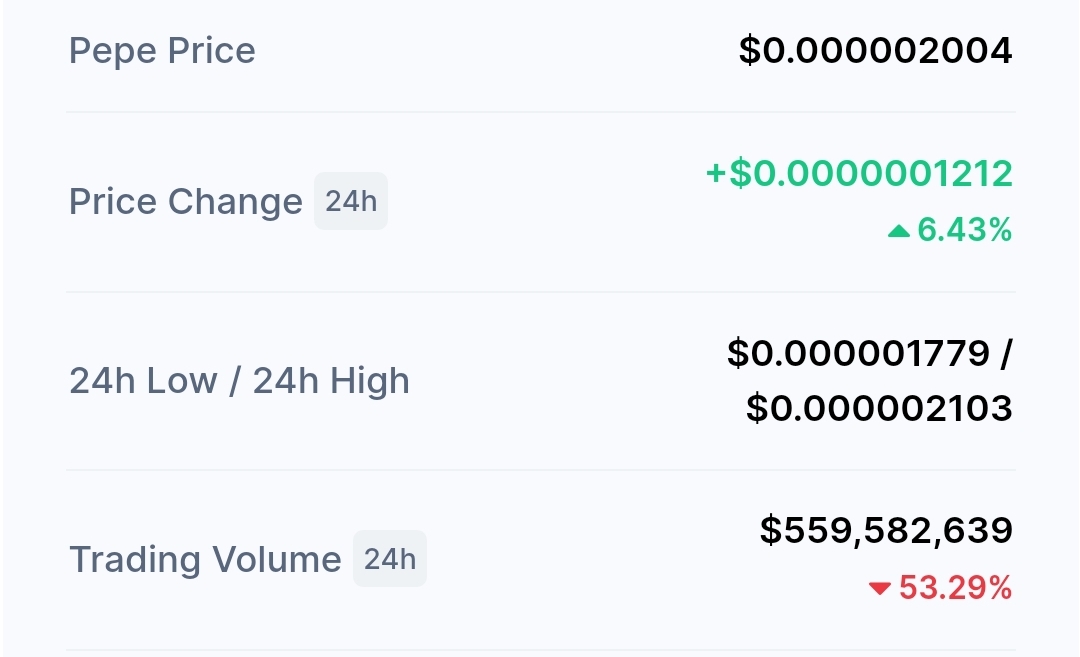Select the 24h low value $0.000001779

(858, 353)
